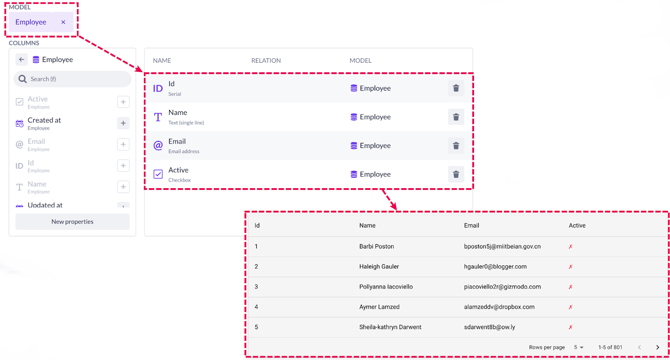Click the back arrow beside Employee
This screenshot has width=670, height=360.
point(21,60)
